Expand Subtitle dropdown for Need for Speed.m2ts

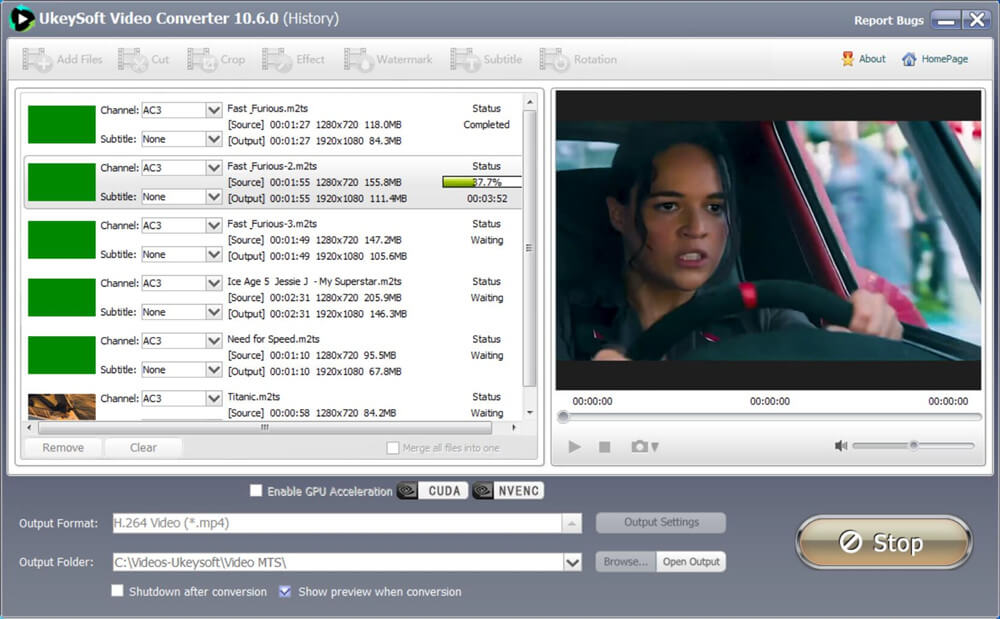pyautogui.click(x=214, y=370)
